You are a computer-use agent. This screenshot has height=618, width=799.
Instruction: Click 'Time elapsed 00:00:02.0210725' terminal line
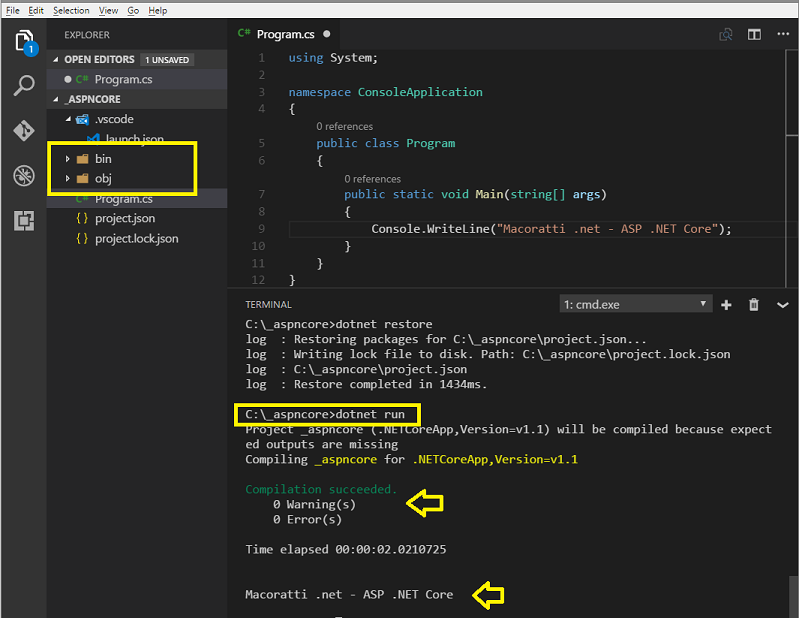click(345, 549)
